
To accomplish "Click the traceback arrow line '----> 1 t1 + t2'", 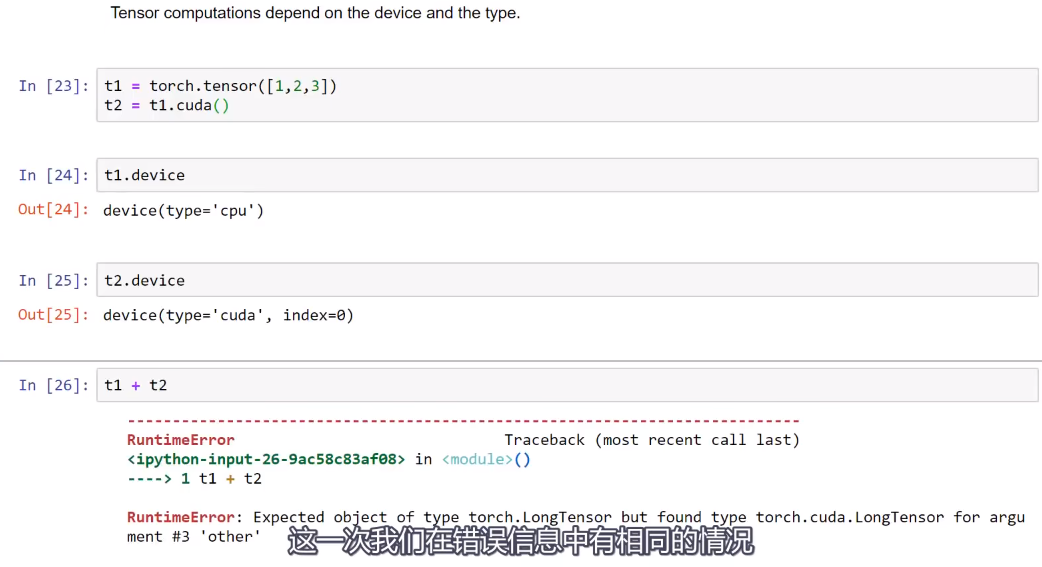I will pos(194,479).
